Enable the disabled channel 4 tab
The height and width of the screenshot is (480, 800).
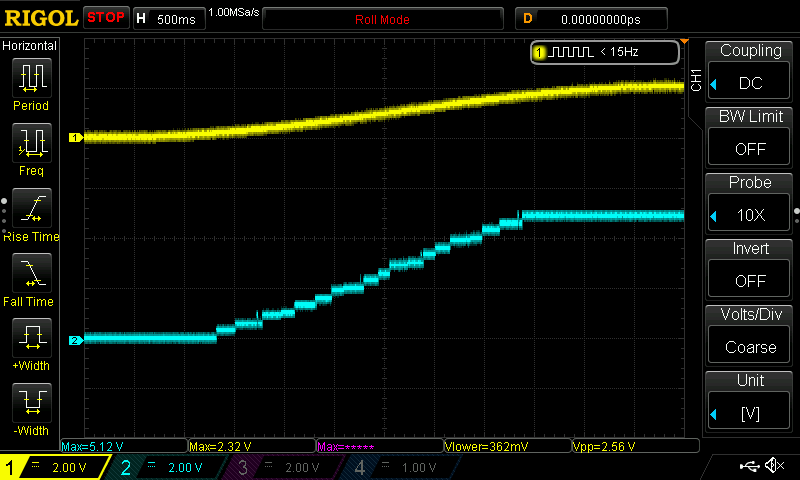(x=401, y=467)
